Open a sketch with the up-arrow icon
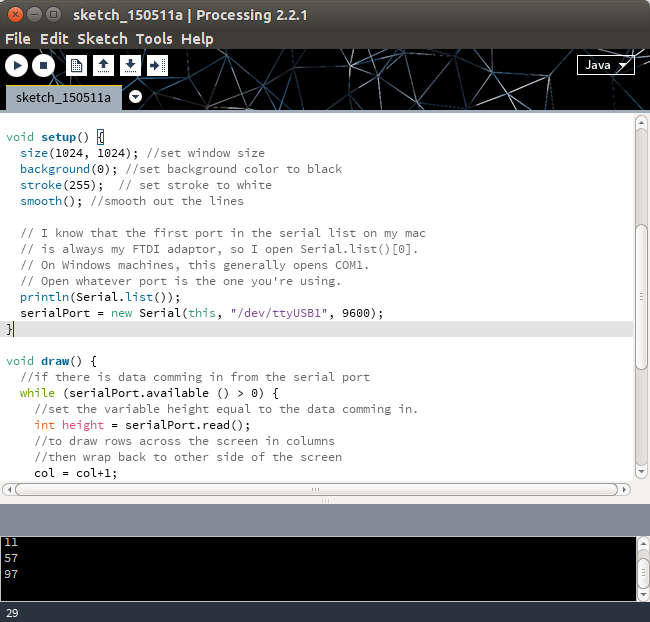This screenshot has height=622, width=650. pyautogui.click(x=103, y=66)
